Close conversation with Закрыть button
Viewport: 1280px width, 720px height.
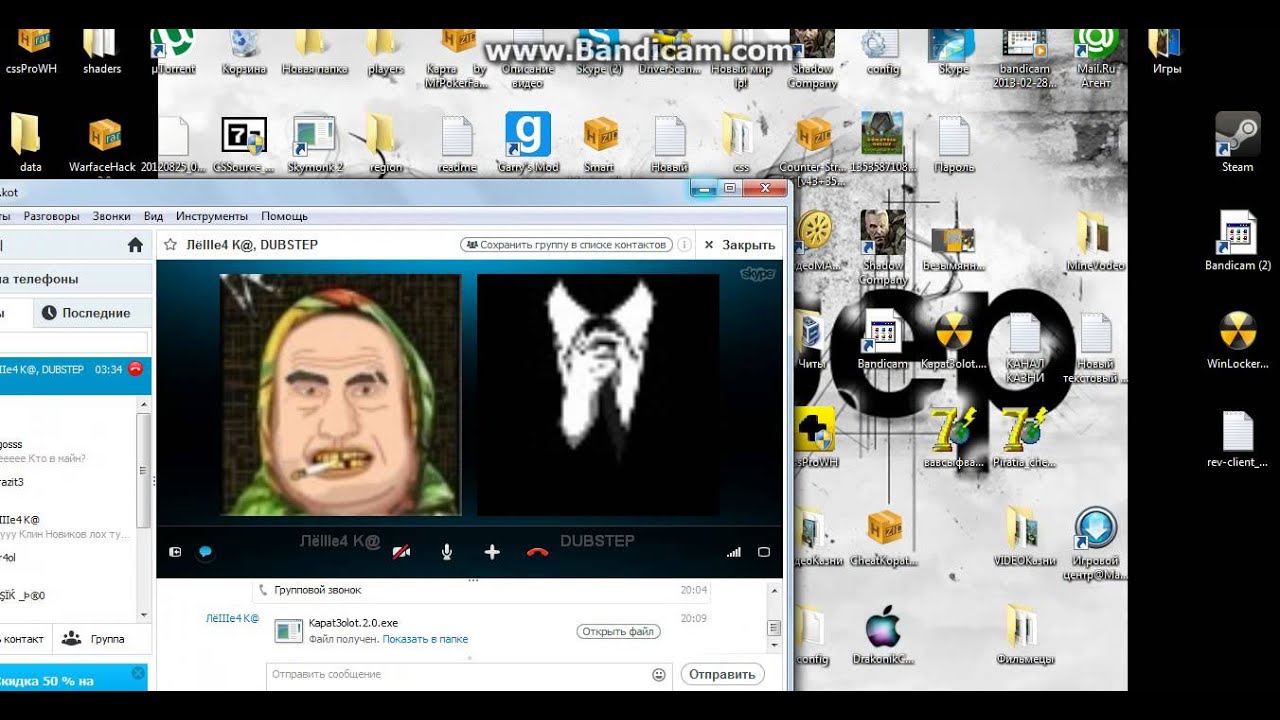coord(739,245)
